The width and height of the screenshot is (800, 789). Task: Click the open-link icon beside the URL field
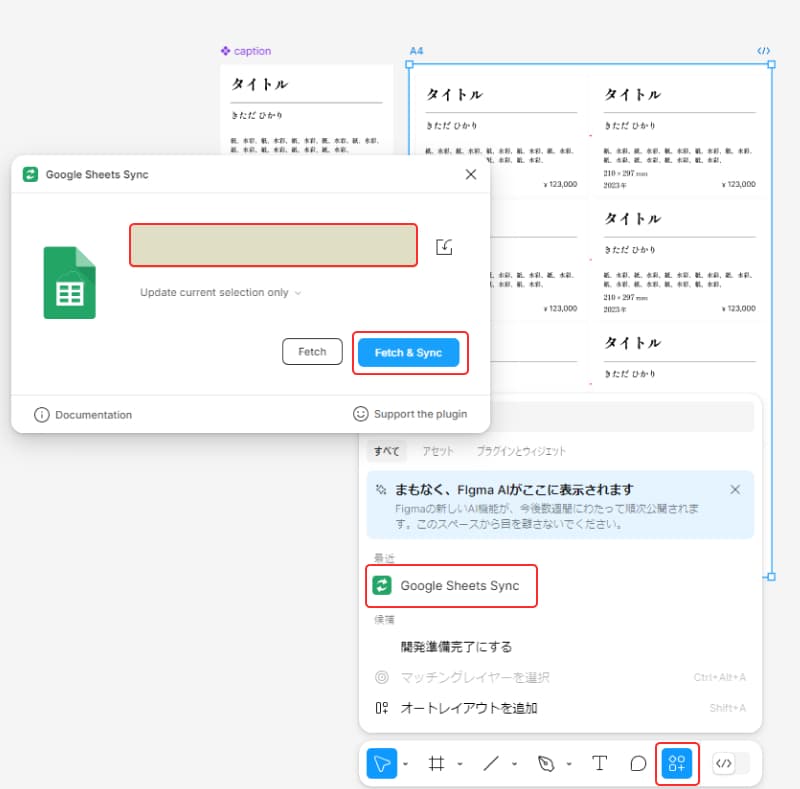[444, 246]
